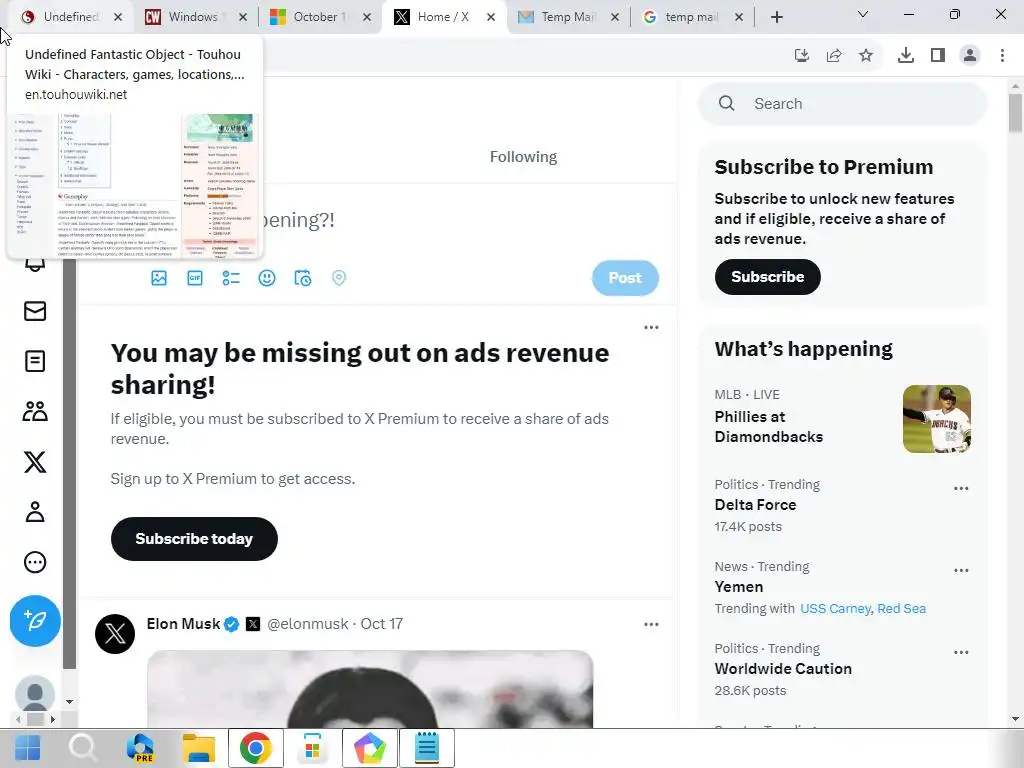Open more options on Elon Musk's post

click(651, 624)
